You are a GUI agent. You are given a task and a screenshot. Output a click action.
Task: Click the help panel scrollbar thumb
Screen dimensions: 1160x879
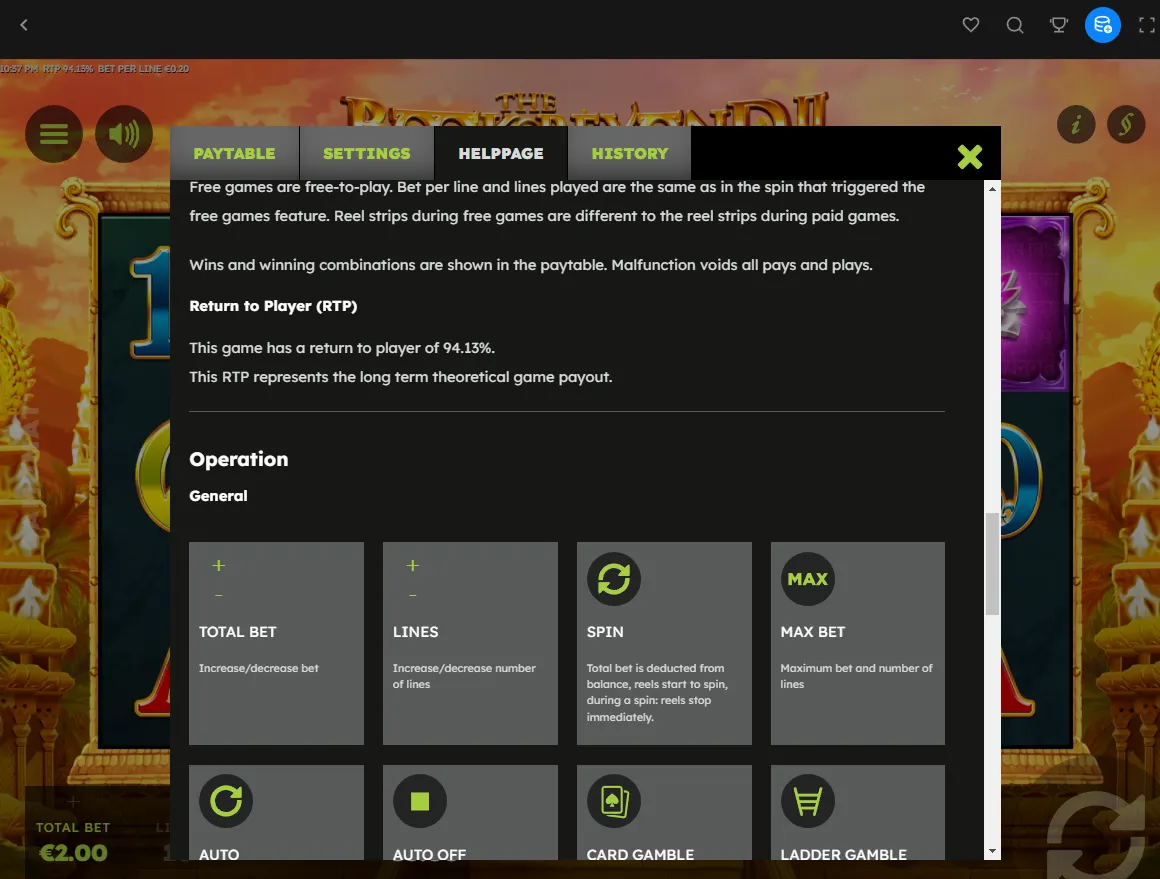(x=992, y=563)
